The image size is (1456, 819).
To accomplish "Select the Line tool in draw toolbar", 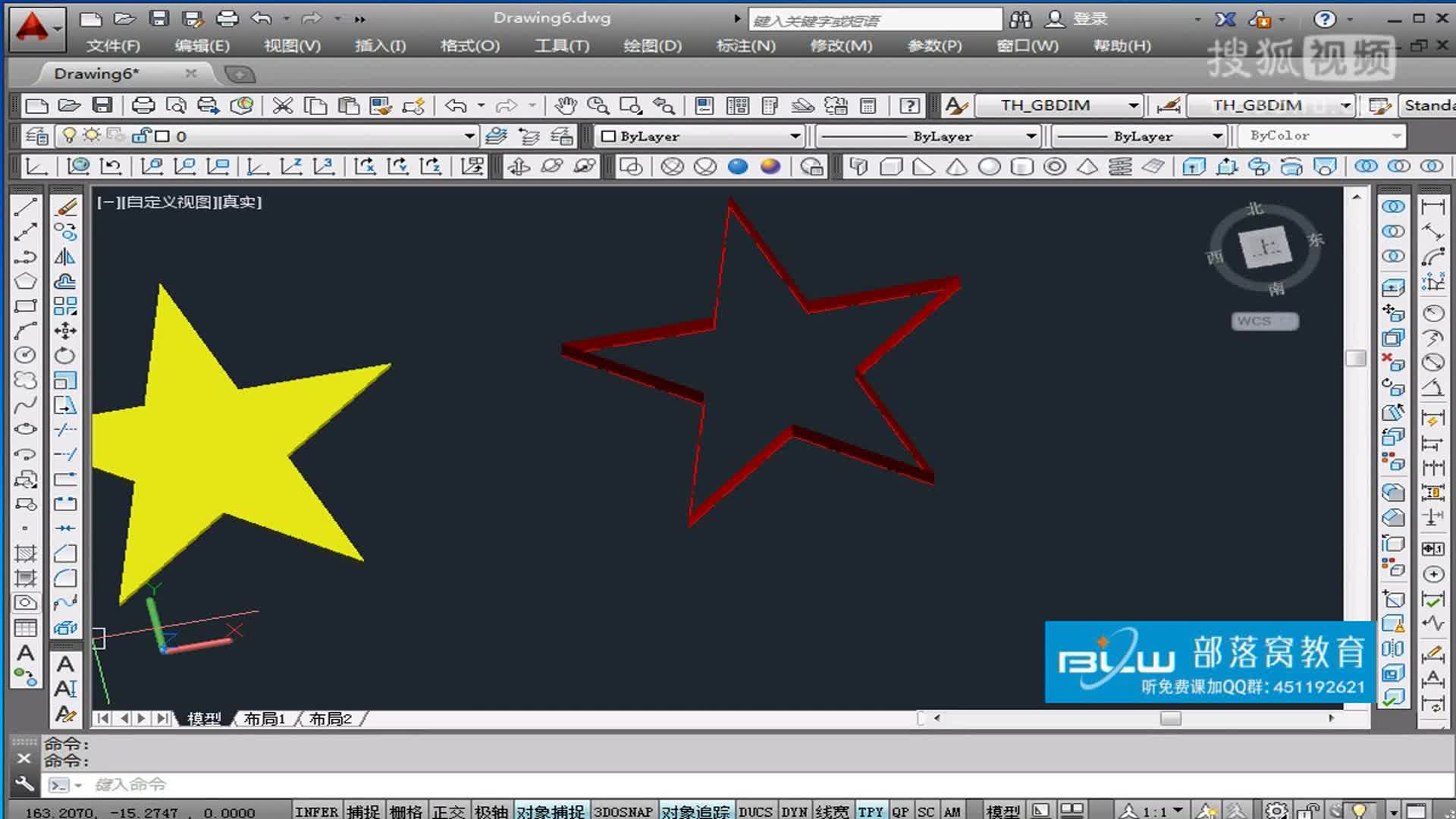I will pos(25,207).
